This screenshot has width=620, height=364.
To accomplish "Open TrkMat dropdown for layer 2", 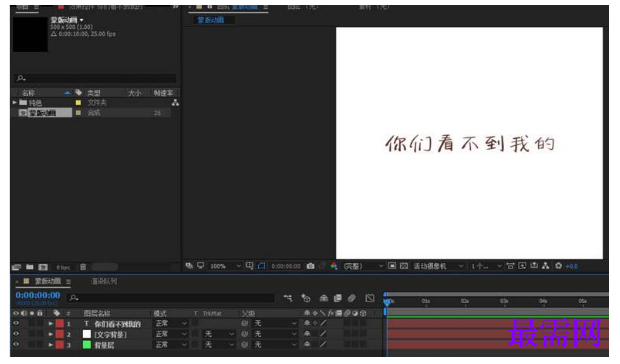I will tap(219, 334).
